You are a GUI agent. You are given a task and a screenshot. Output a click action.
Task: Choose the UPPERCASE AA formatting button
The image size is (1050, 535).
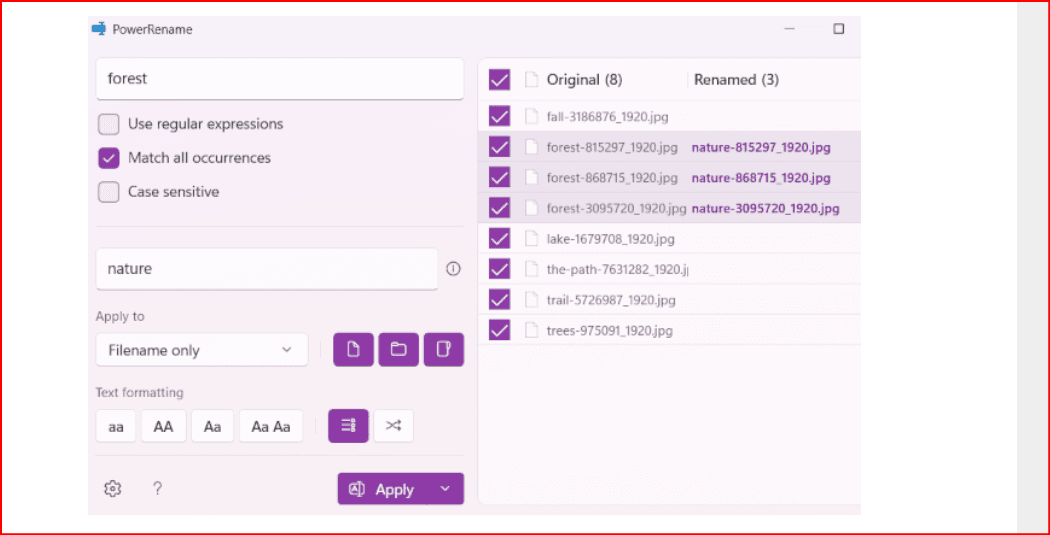click(x=163, y=426)
